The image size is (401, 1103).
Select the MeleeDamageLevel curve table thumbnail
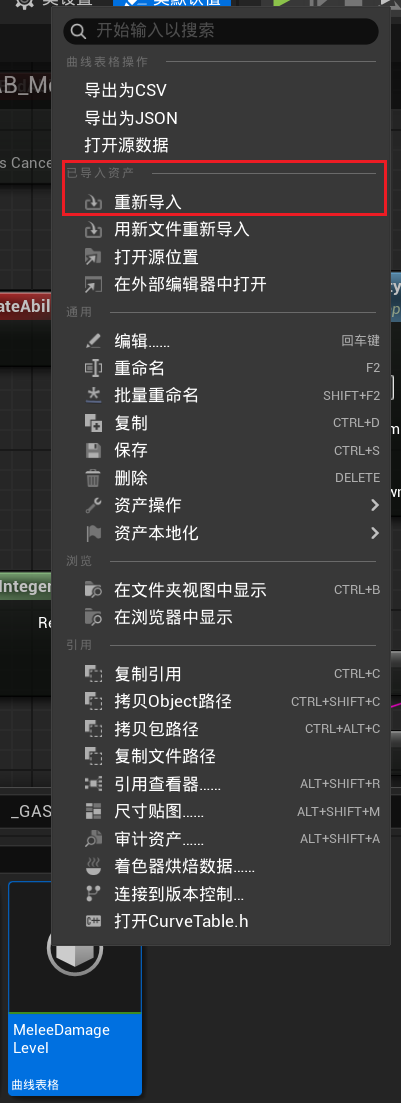pos(75,988)
